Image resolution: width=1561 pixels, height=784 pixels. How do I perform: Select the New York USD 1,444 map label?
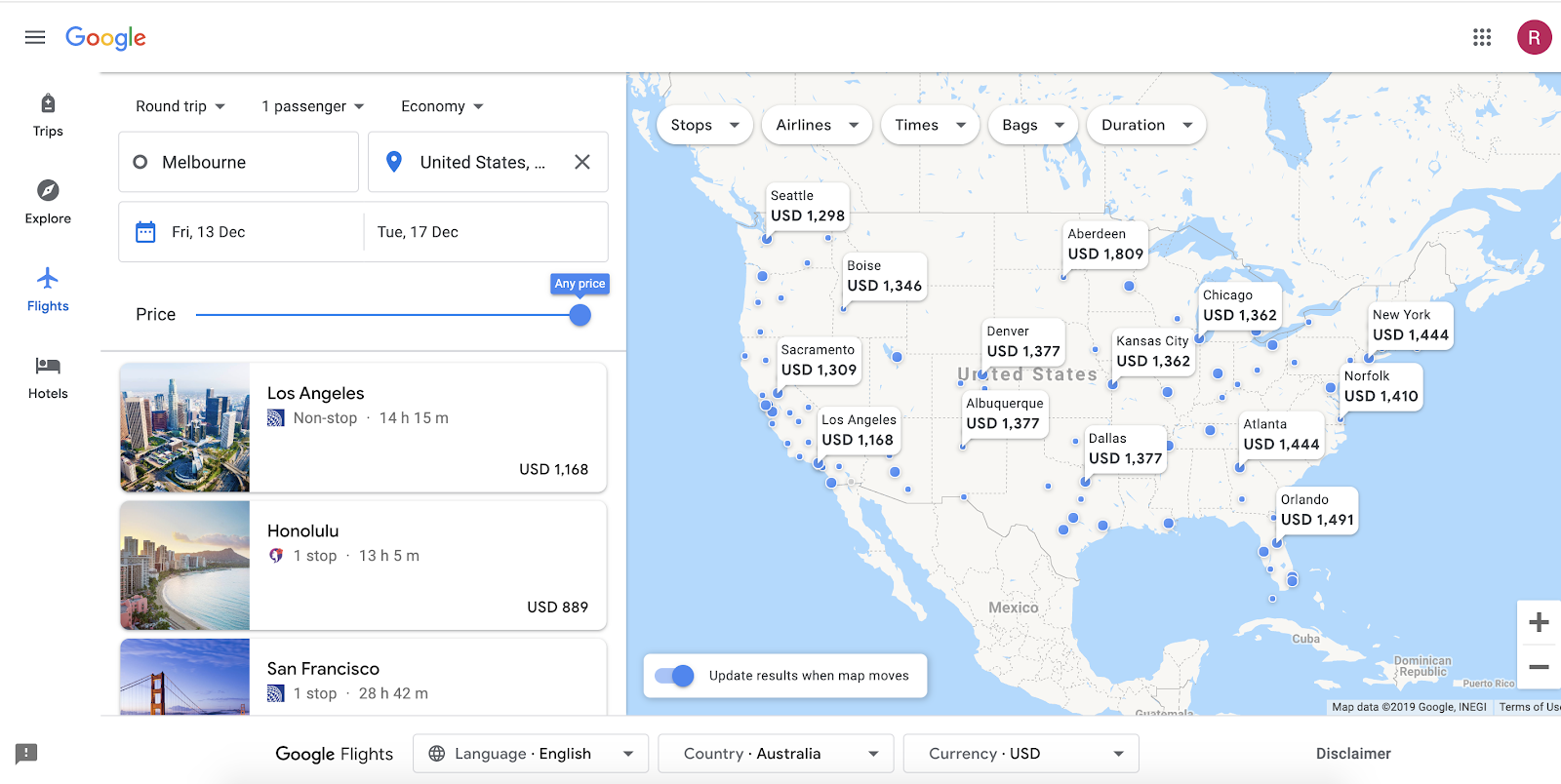(x=1411, y=326)
